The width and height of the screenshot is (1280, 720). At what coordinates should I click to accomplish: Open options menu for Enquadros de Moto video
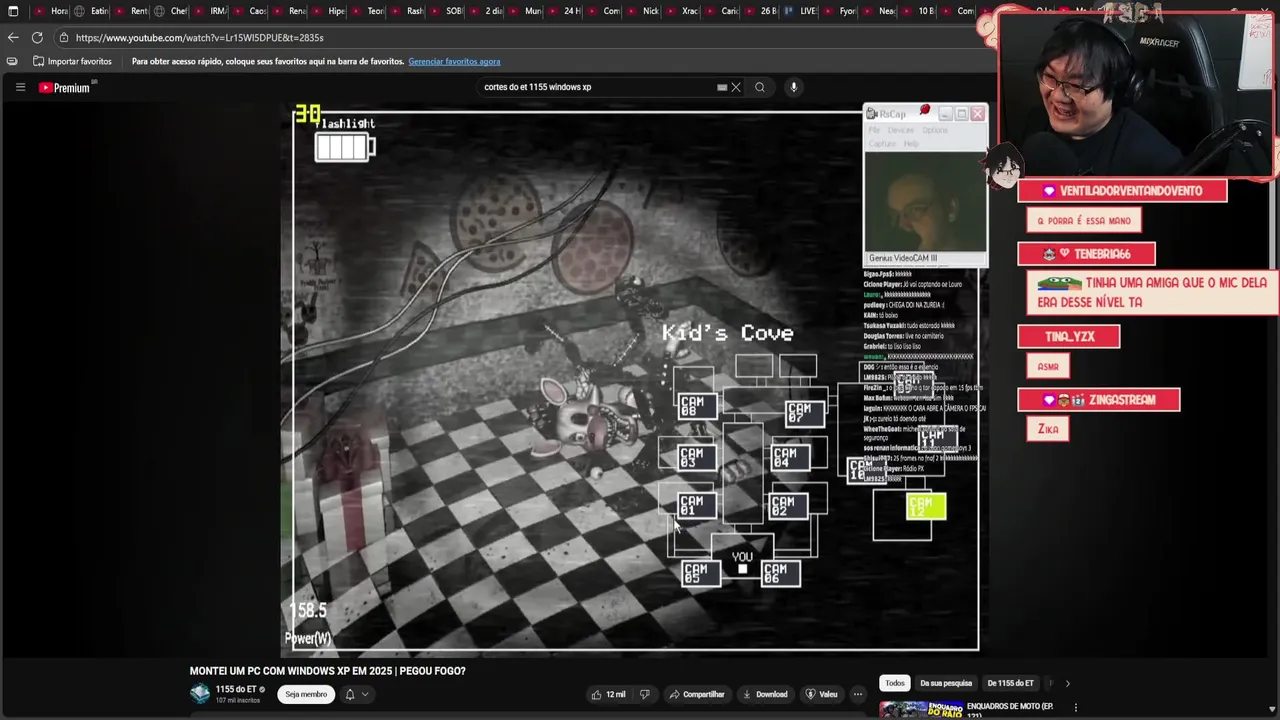pyautogui.click(x=1075, y=708)
